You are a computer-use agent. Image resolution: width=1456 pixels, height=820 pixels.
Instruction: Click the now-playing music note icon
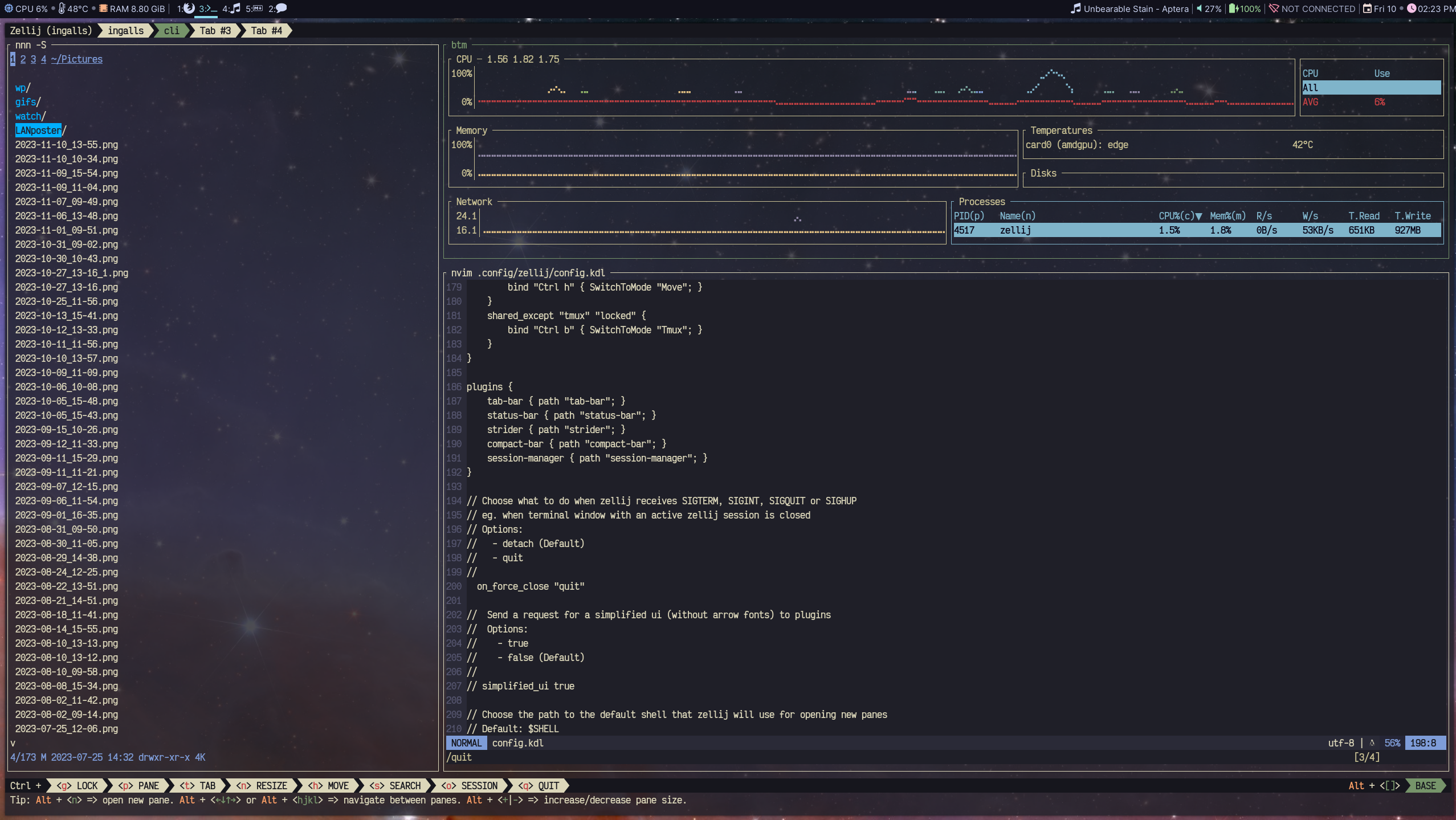coord(1075,9)
